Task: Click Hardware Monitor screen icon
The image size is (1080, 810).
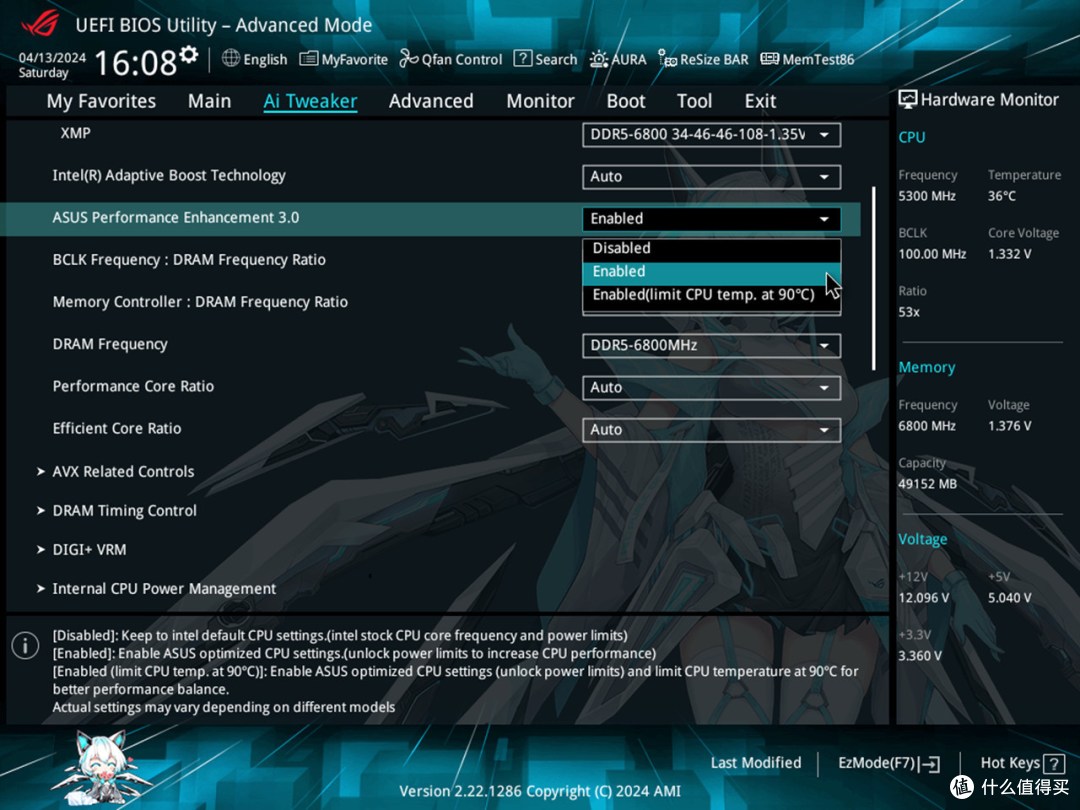Action: point(908,100)
